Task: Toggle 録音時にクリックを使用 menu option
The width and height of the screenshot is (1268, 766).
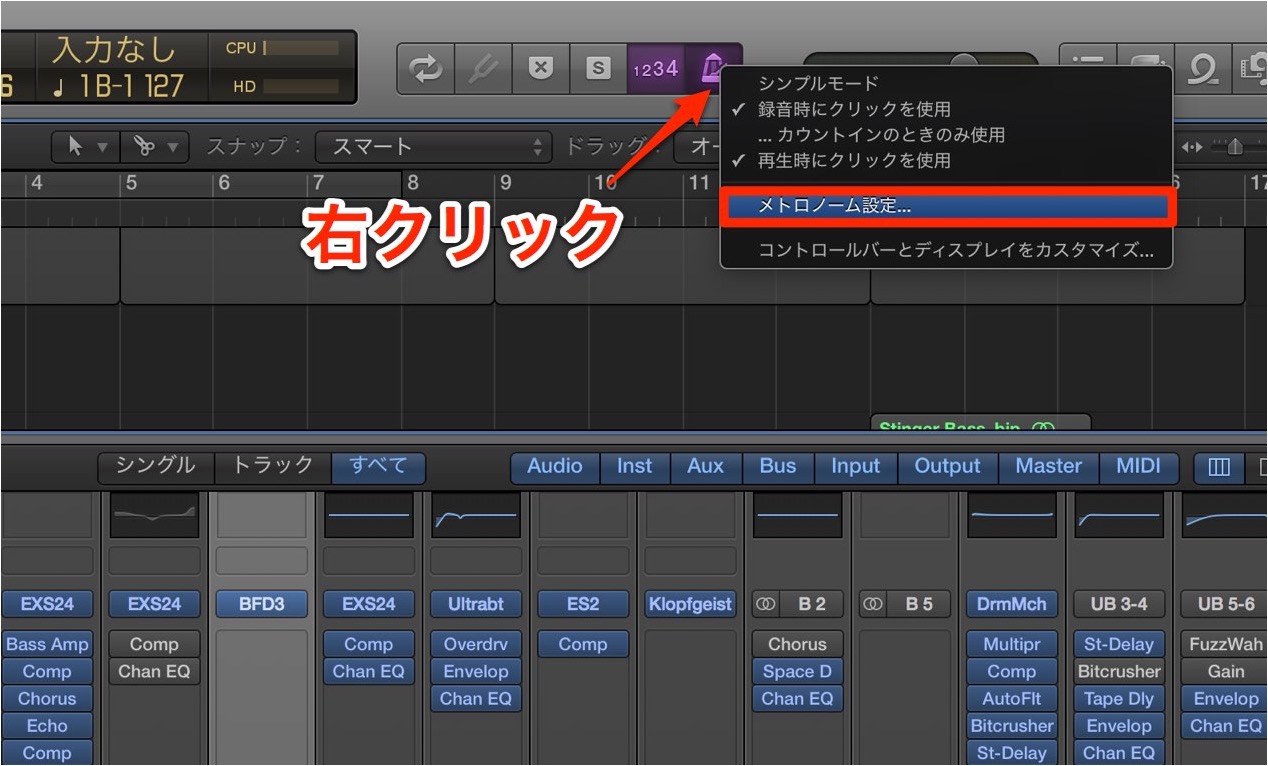Action: [x=854, y=109]
